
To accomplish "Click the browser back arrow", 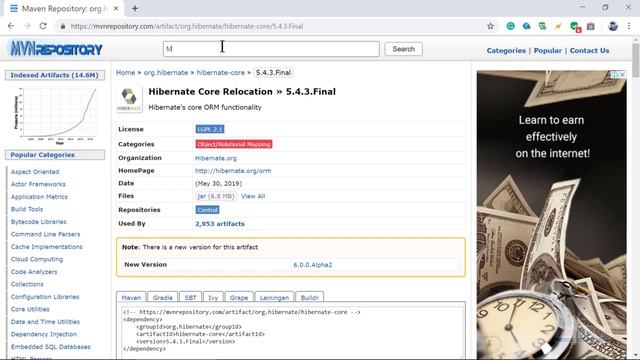I will click(x=11, y=26).
